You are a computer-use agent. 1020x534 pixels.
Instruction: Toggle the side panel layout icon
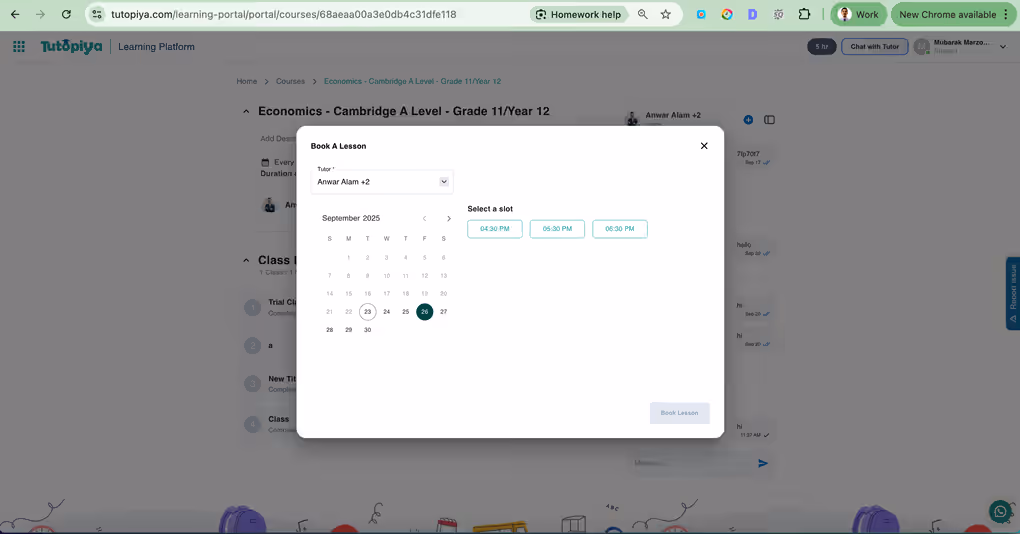click(x=770, y=120)
